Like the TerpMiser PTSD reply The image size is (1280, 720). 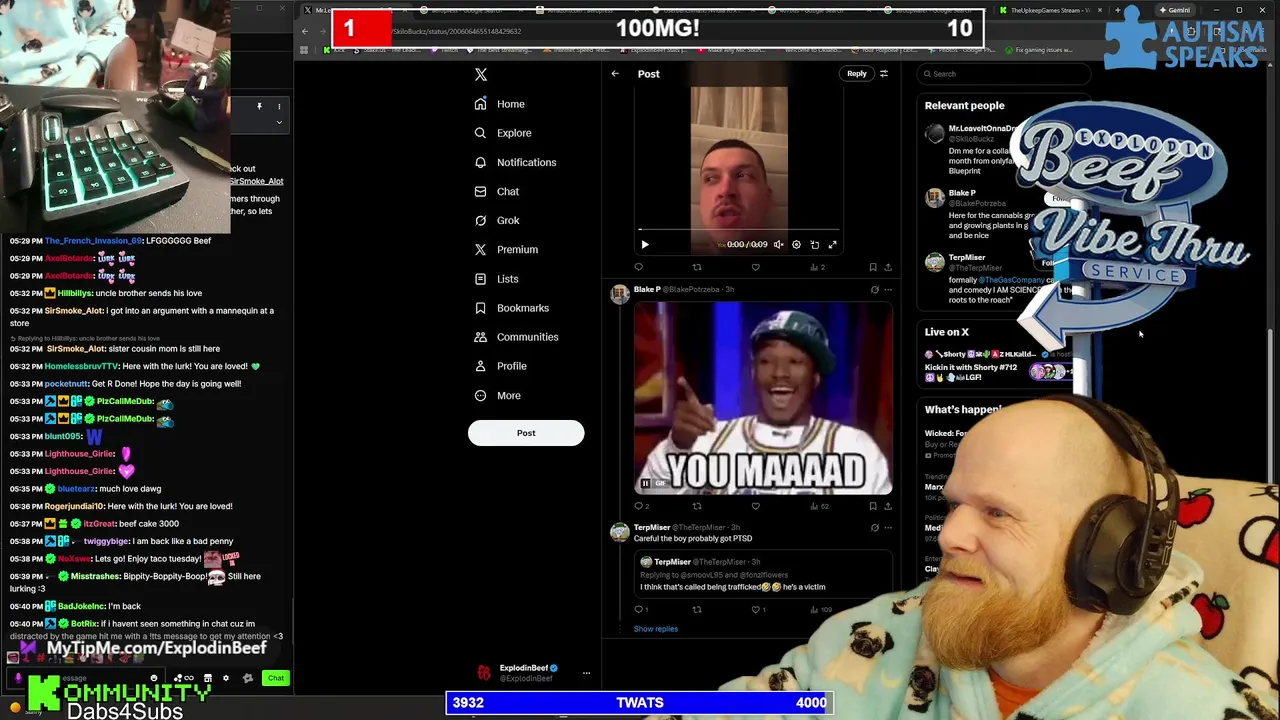(x=758, y=609)
